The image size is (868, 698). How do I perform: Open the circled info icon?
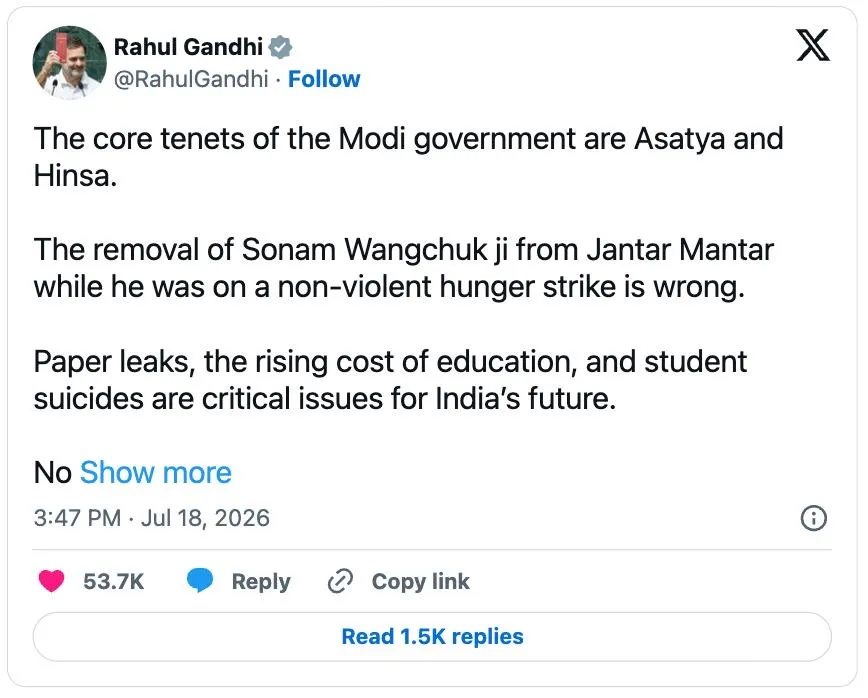click(x=814, y=519)
